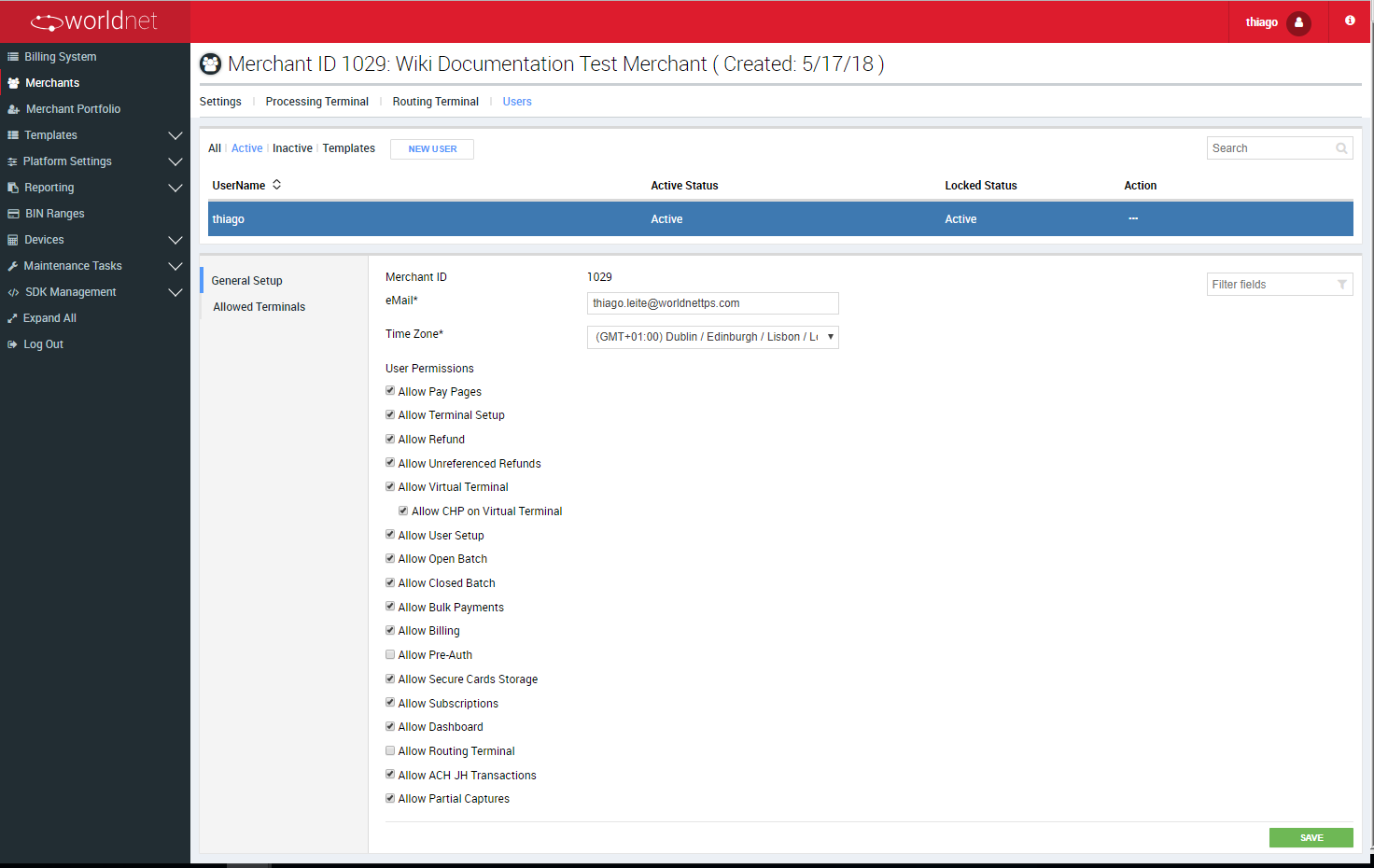
Task: Click the Filter fields input
Action: (x=1280, y=285)
